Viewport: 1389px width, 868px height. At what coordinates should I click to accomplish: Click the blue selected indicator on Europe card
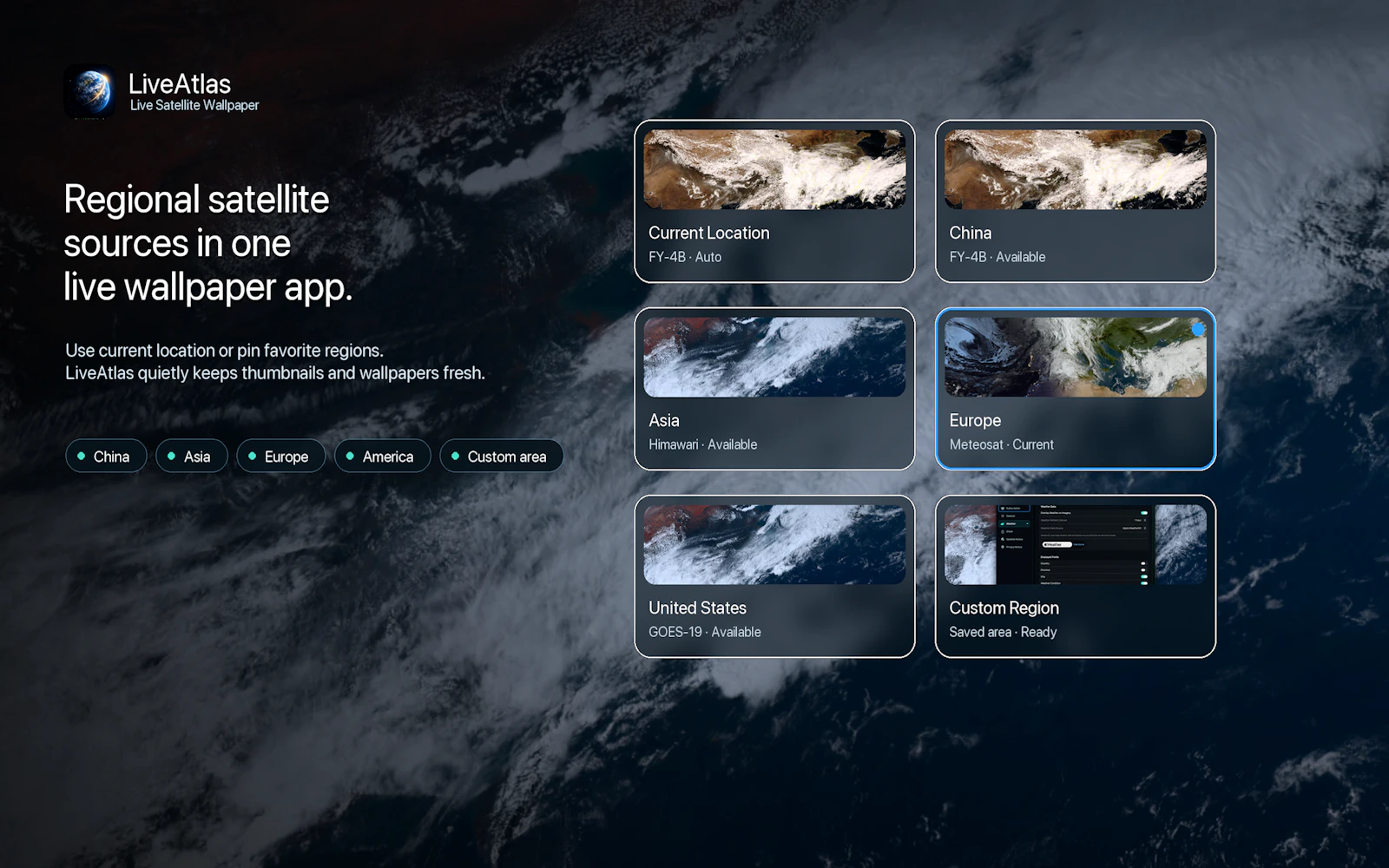[1198, 329]
